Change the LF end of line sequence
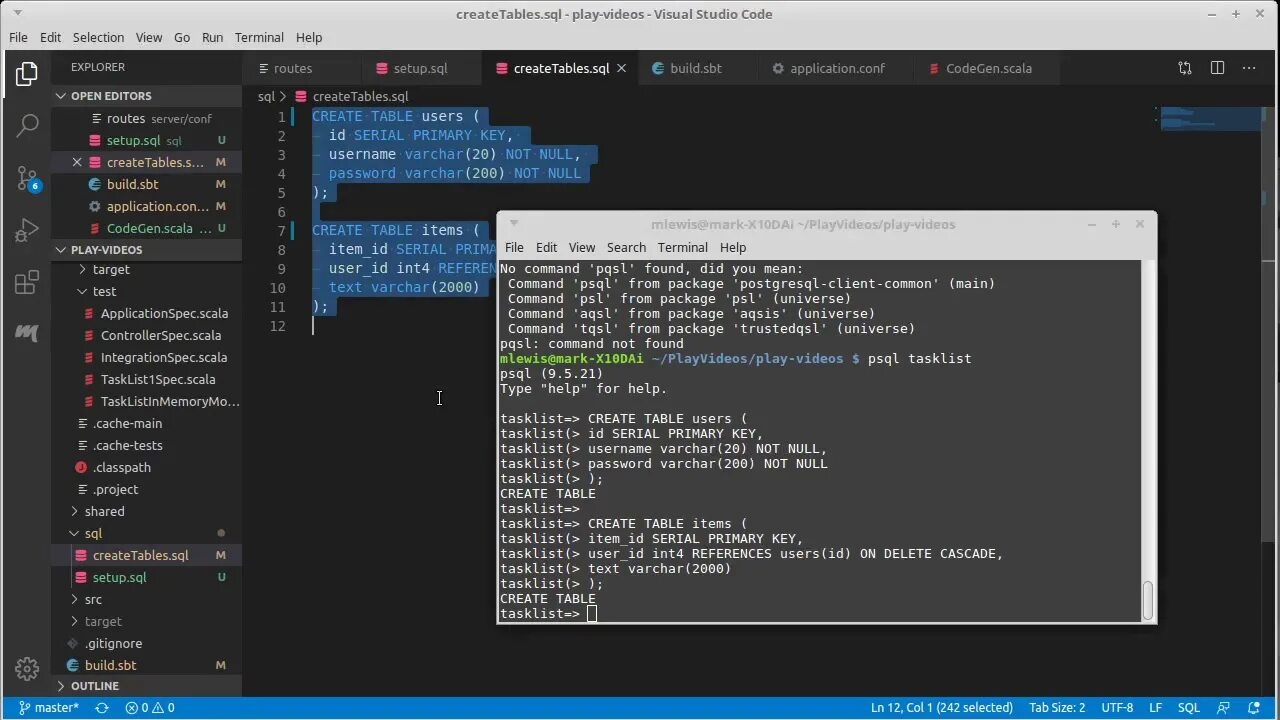The width and height of the screenshot is (1280, 720). click(x=1155, y=707)
